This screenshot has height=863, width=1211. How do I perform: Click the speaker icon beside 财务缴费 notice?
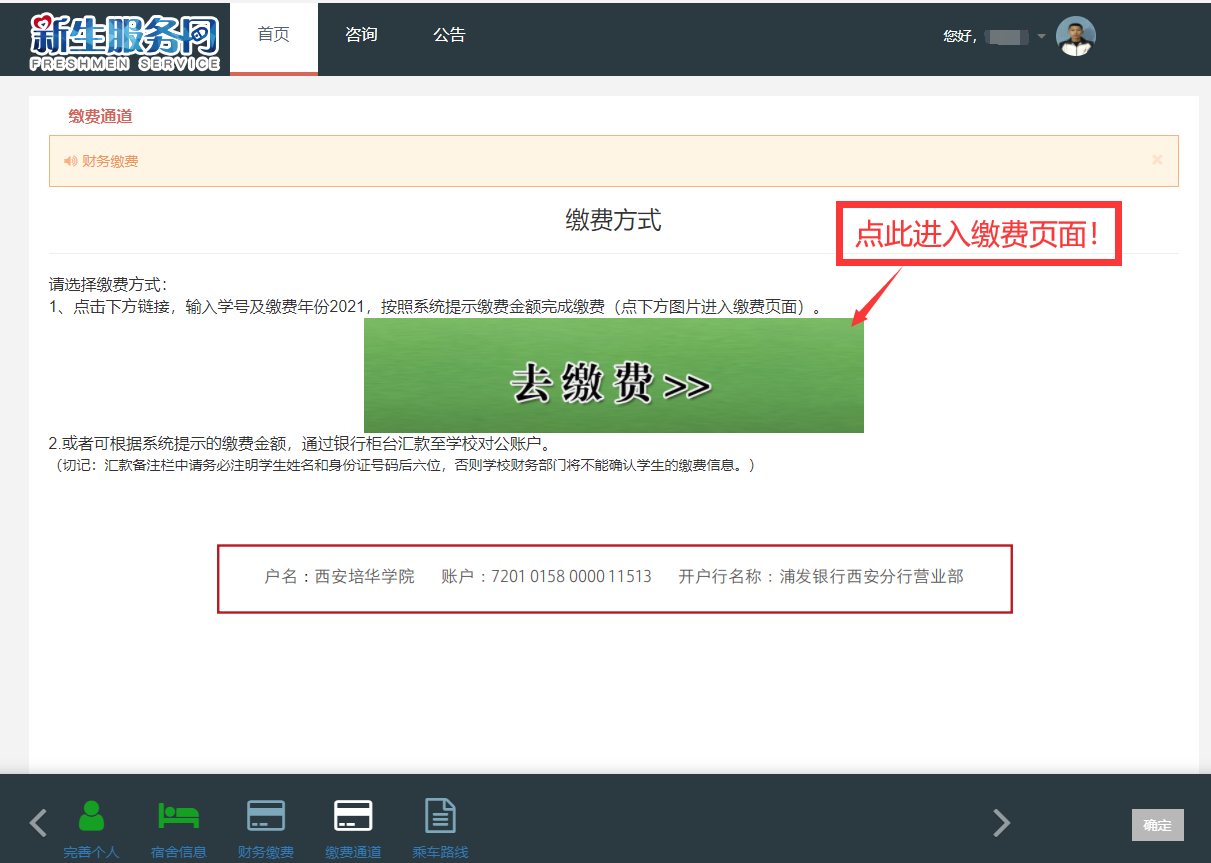(70, 161)
